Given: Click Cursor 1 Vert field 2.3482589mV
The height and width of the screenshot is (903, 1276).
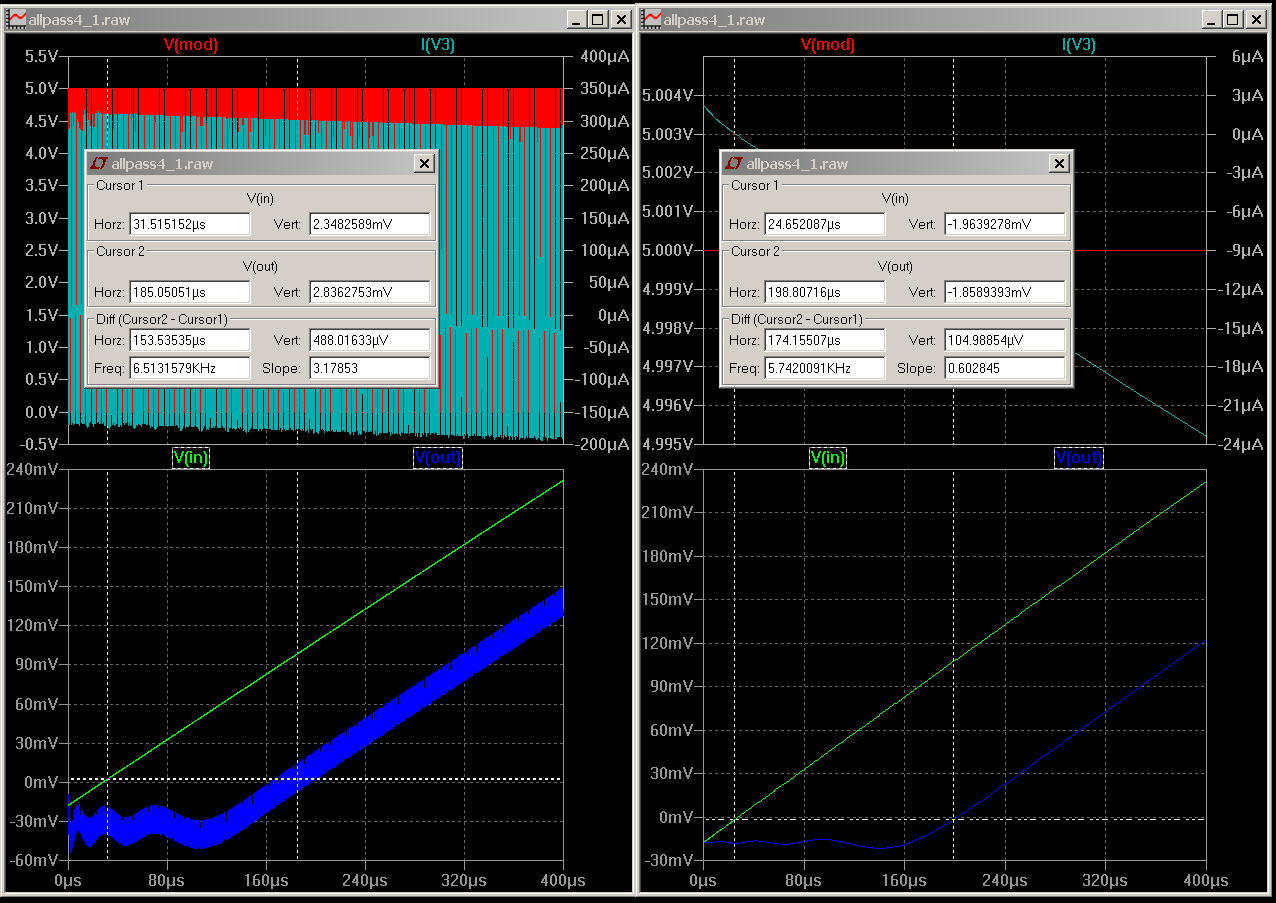Looking at the screenshot, I should pyautogui.click(x=370, y=224).
